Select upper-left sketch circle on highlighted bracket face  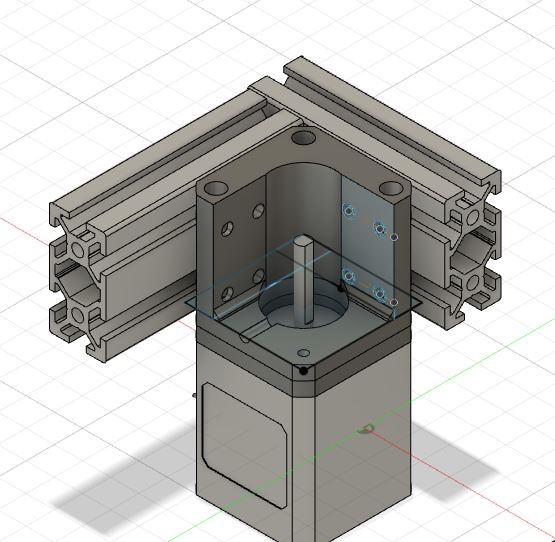349,211
